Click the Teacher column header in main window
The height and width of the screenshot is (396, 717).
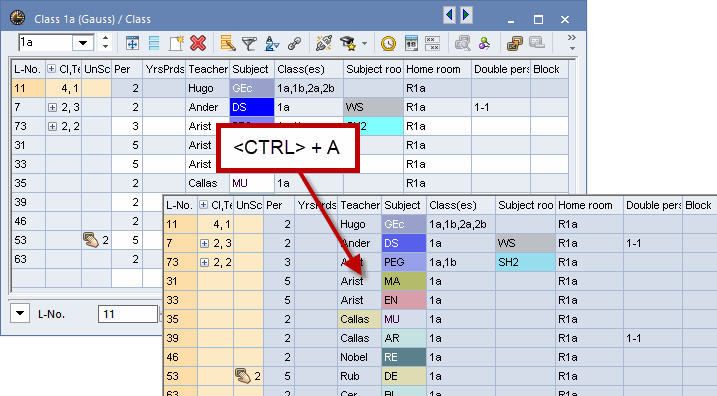point(208,69)
